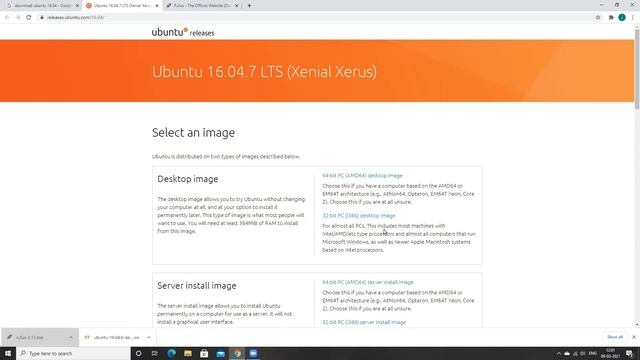Viewport: 640px width, 360px height.
Task: Open the taskbar clock and date
Action: pyautogui.click(x=611, y=353)
